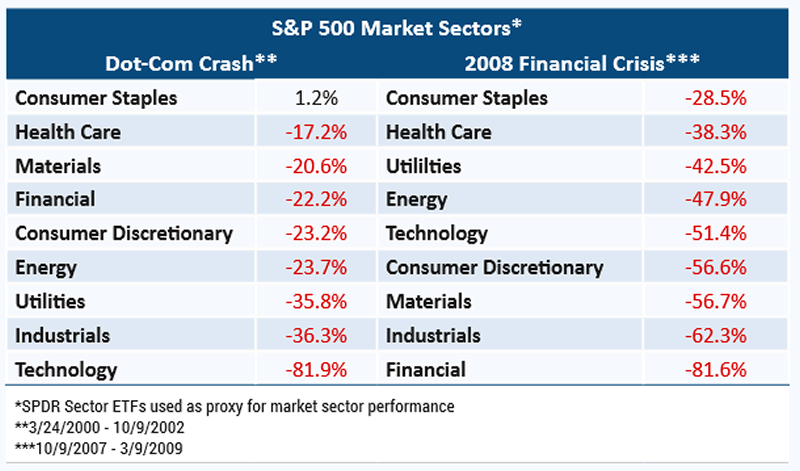
Task: Click the -28.5% Consumer Staples value
Action: click(713, 98)
